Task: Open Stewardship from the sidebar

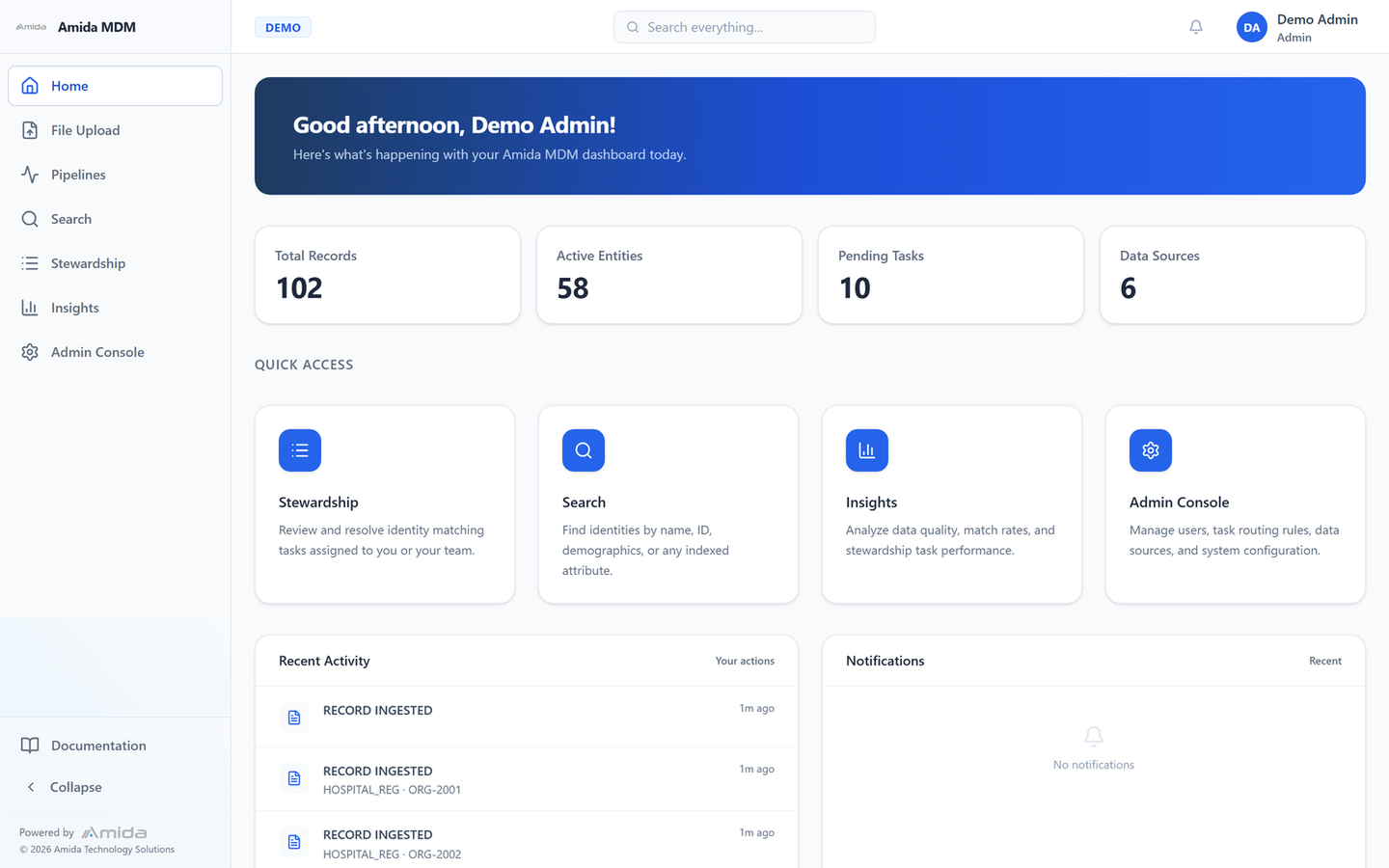Action: point(115,263)
